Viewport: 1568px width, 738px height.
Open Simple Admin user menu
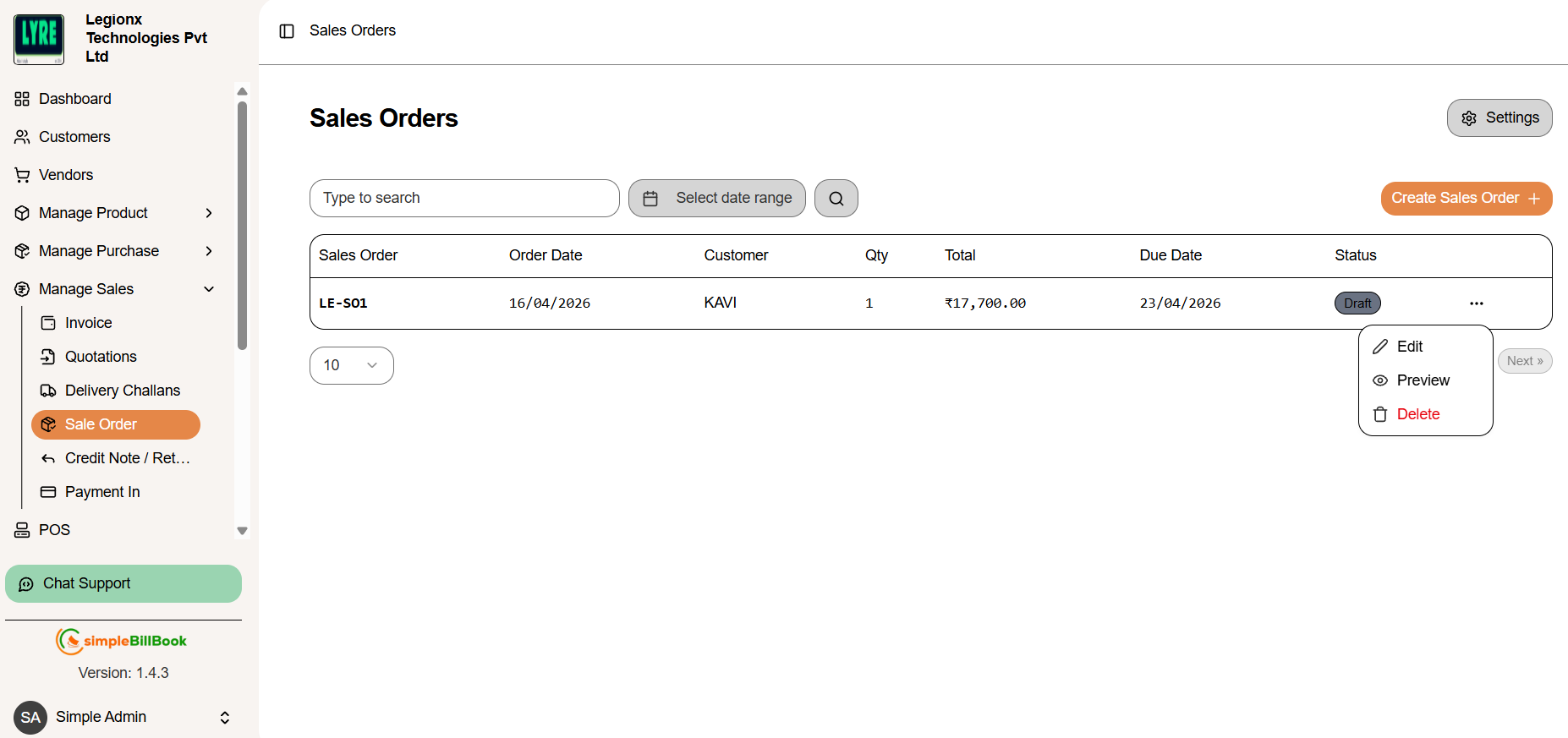click(123, 717)
